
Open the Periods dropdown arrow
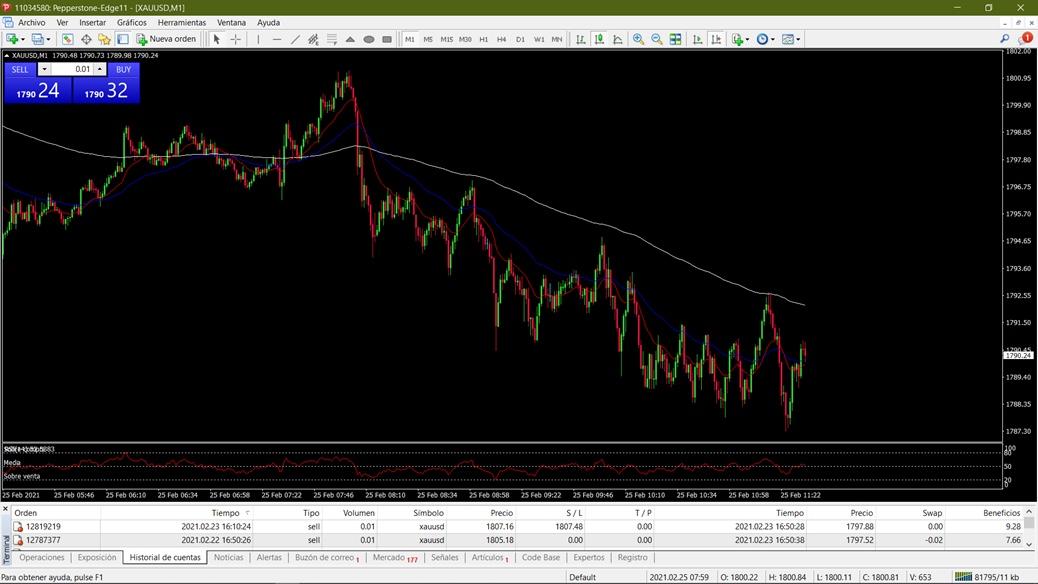[x=771, y=40]
